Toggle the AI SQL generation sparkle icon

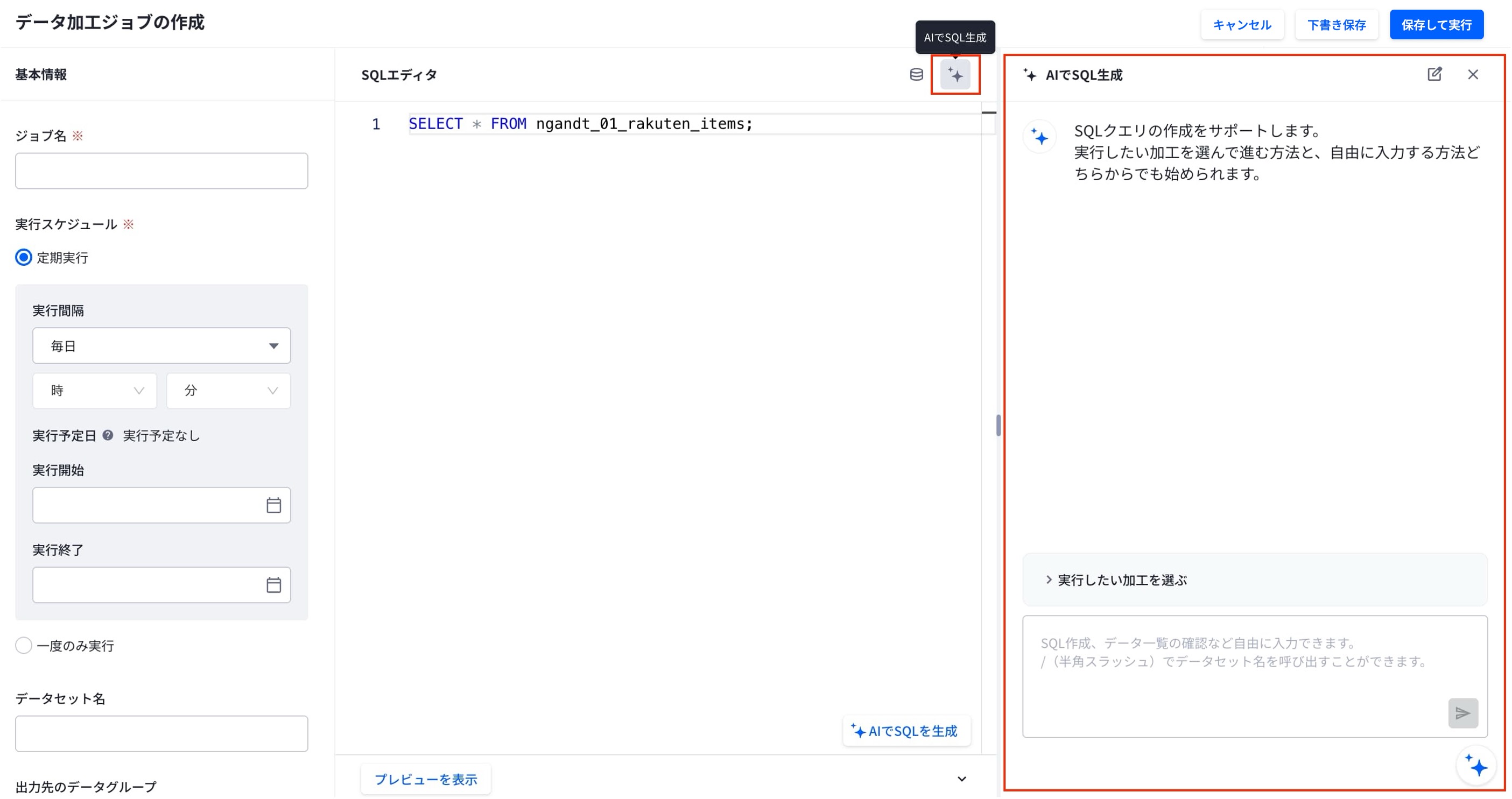[955, 74]
